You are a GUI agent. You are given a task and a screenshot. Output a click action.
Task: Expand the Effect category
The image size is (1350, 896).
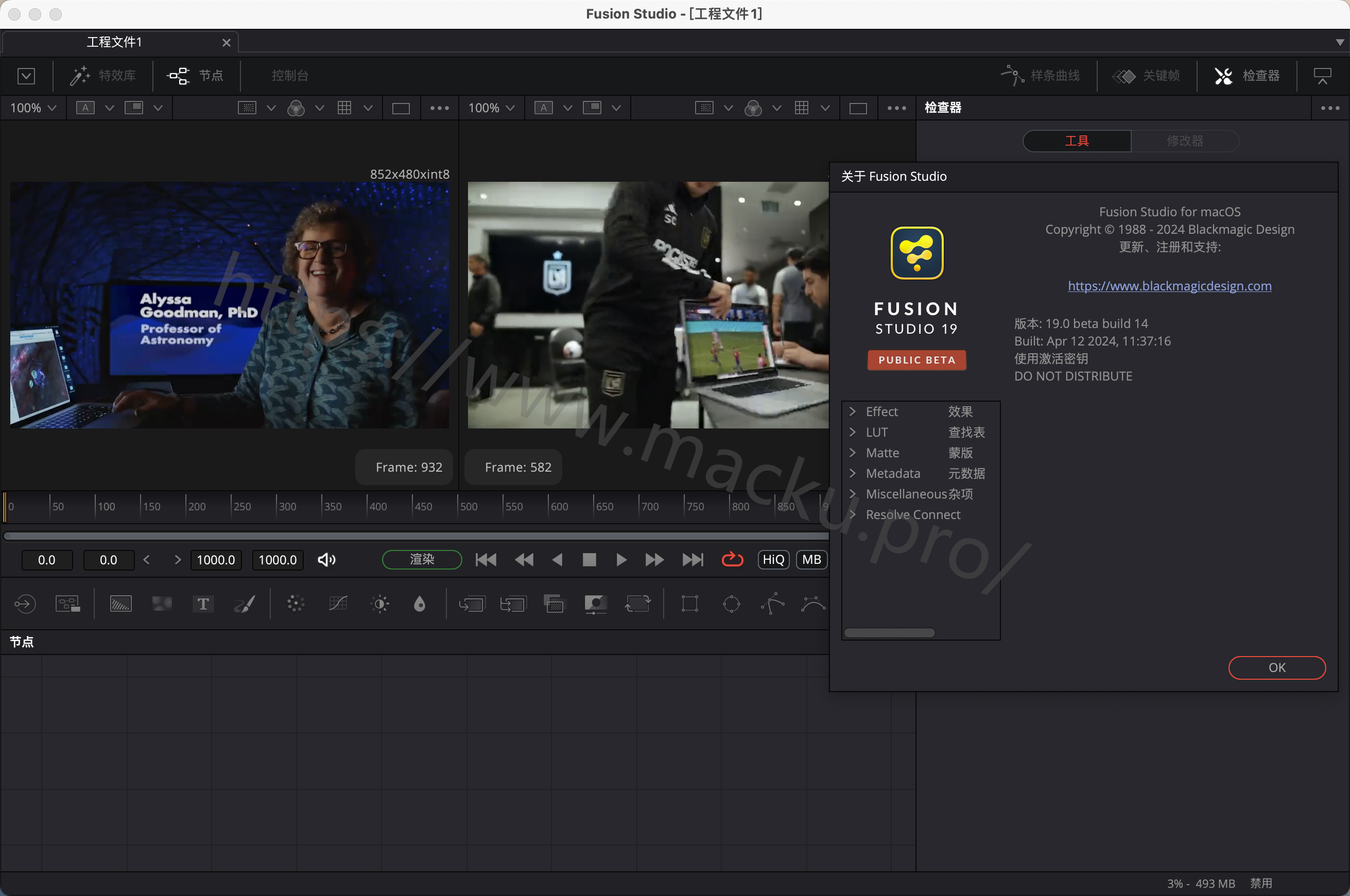pyautogui.click(x=853, y=411)
